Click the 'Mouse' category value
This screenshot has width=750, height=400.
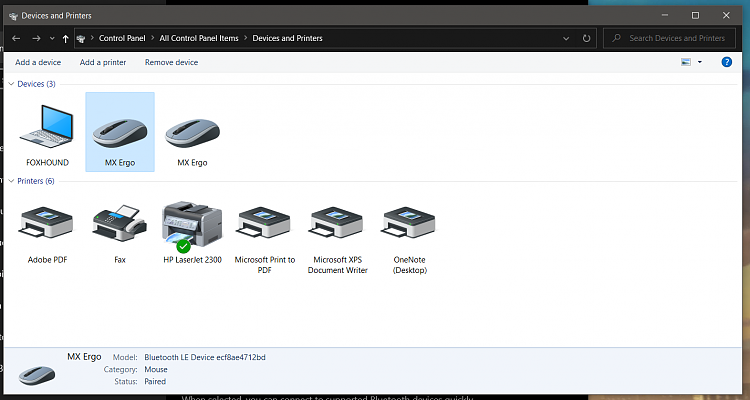156,370
